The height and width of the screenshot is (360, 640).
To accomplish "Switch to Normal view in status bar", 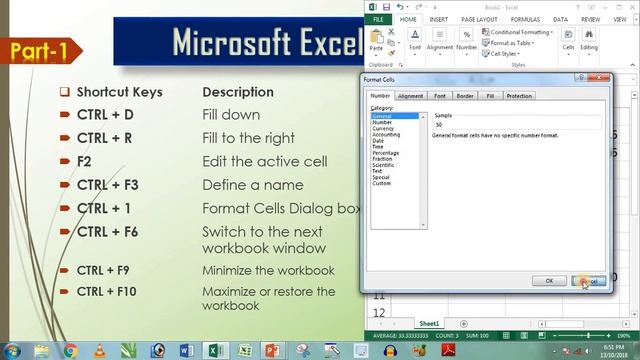I will (x=506, y=336).
